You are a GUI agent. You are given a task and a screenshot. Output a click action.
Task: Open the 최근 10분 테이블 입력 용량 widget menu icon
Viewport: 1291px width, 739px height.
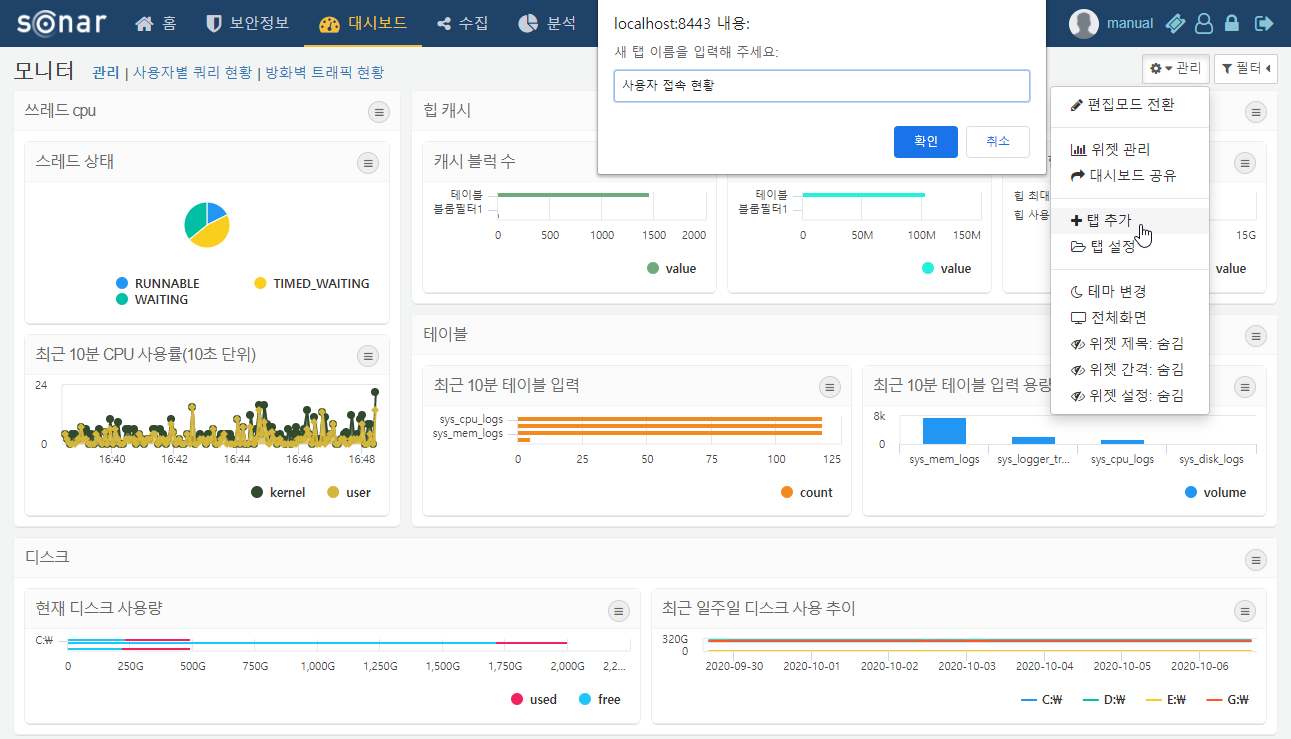coord(1244,387)
